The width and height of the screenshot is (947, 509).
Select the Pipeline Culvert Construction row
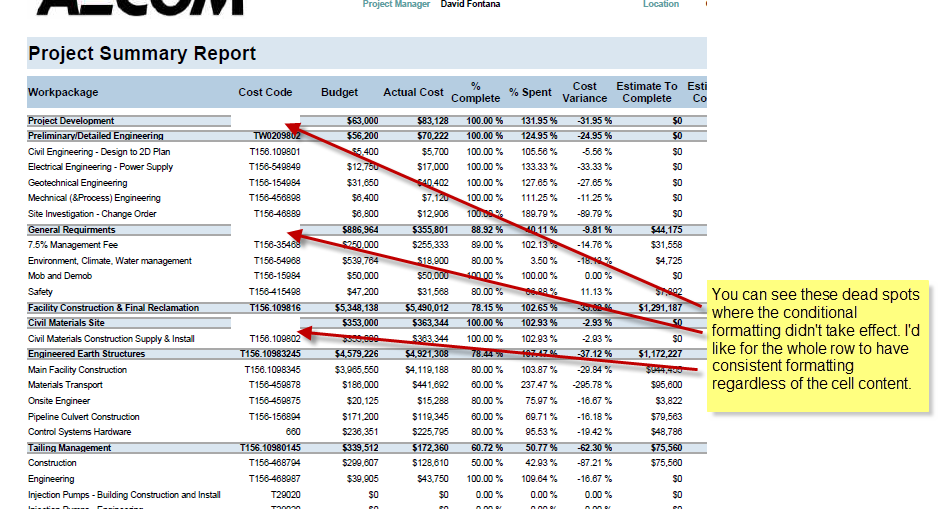point(83,417)
